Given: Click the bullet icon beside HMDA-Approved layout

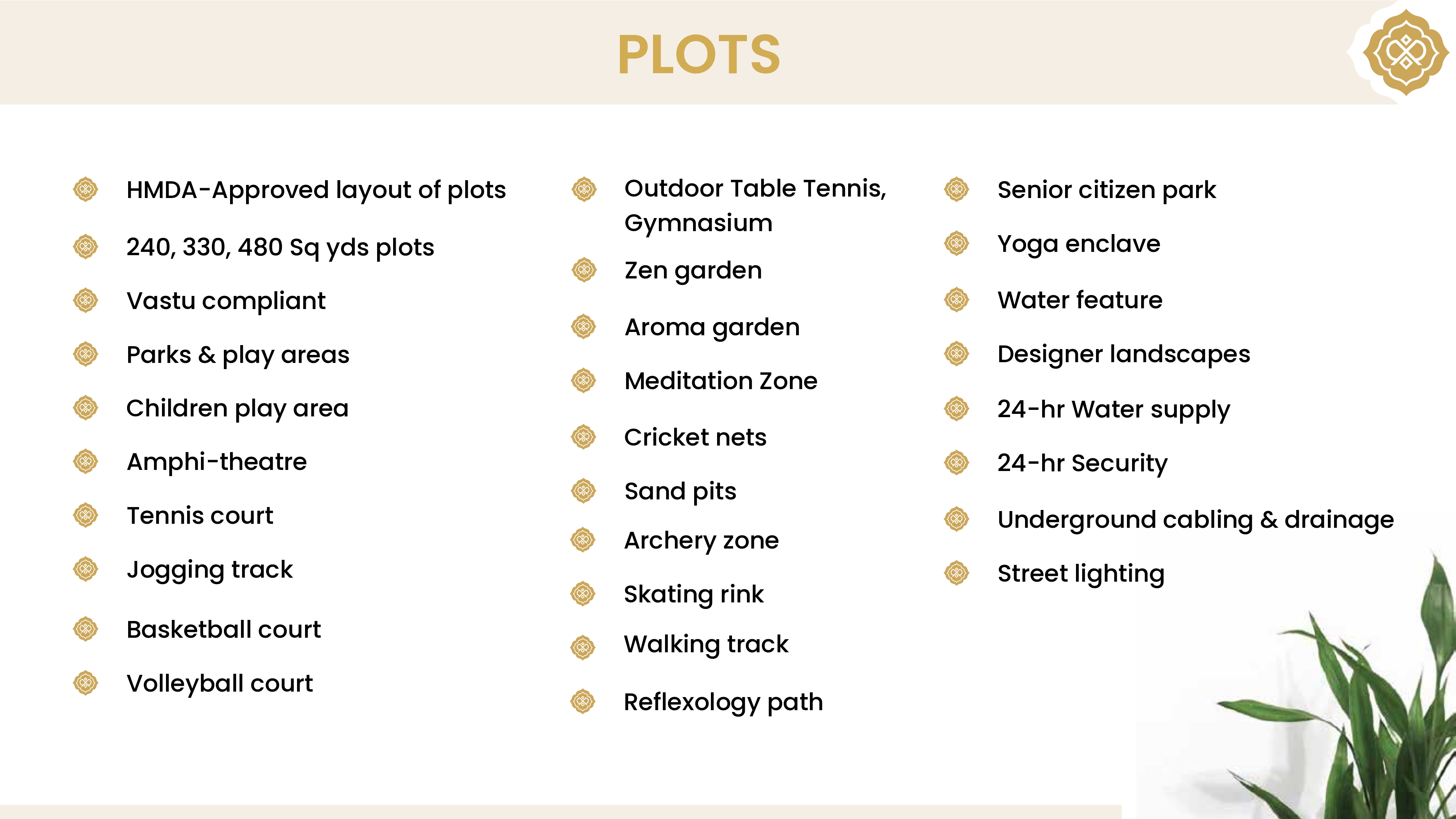Looking at the screenshot, I should (86, 189).
